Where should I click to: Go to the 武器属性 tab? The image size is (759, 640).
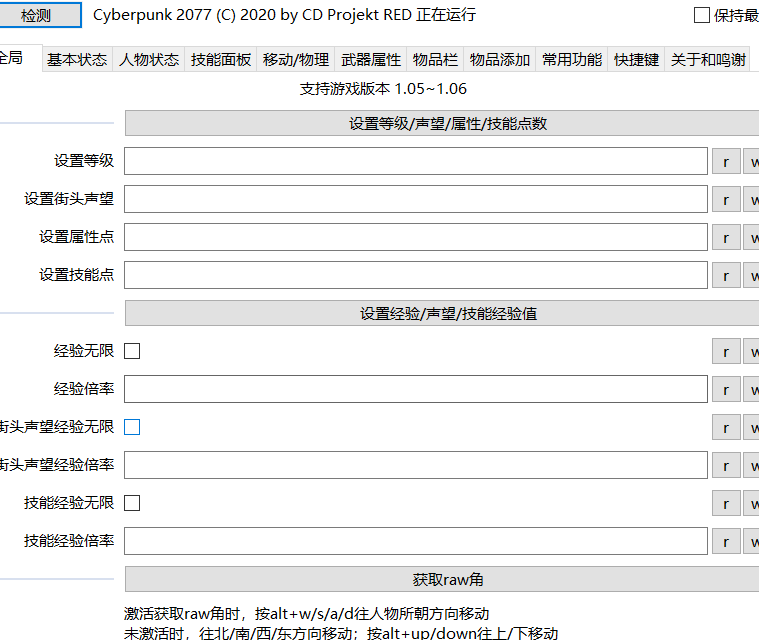371,60
